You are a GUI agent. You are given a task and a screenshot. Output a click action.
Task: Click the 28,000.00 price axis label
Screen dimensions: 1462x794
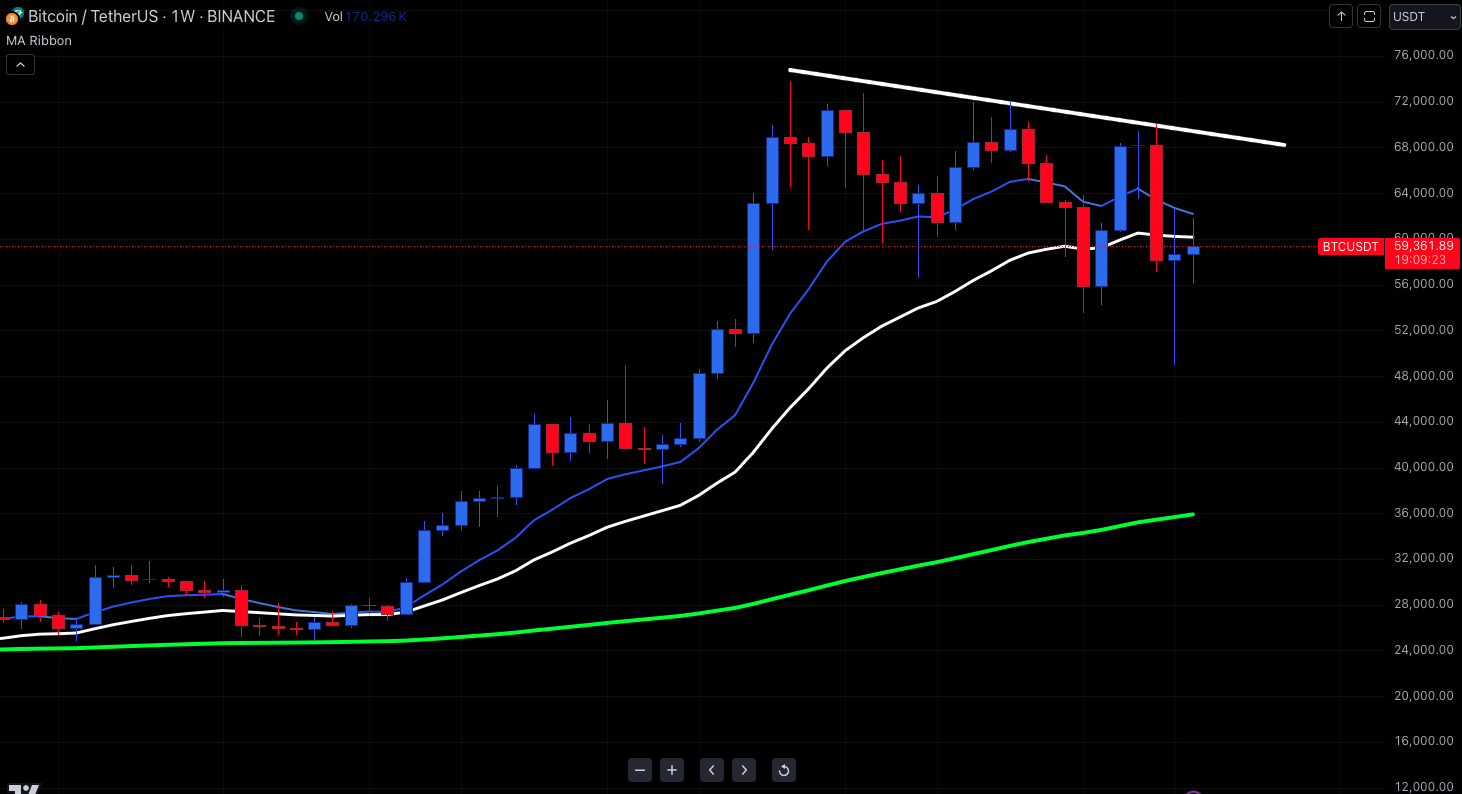click(x=1423, y=604)
